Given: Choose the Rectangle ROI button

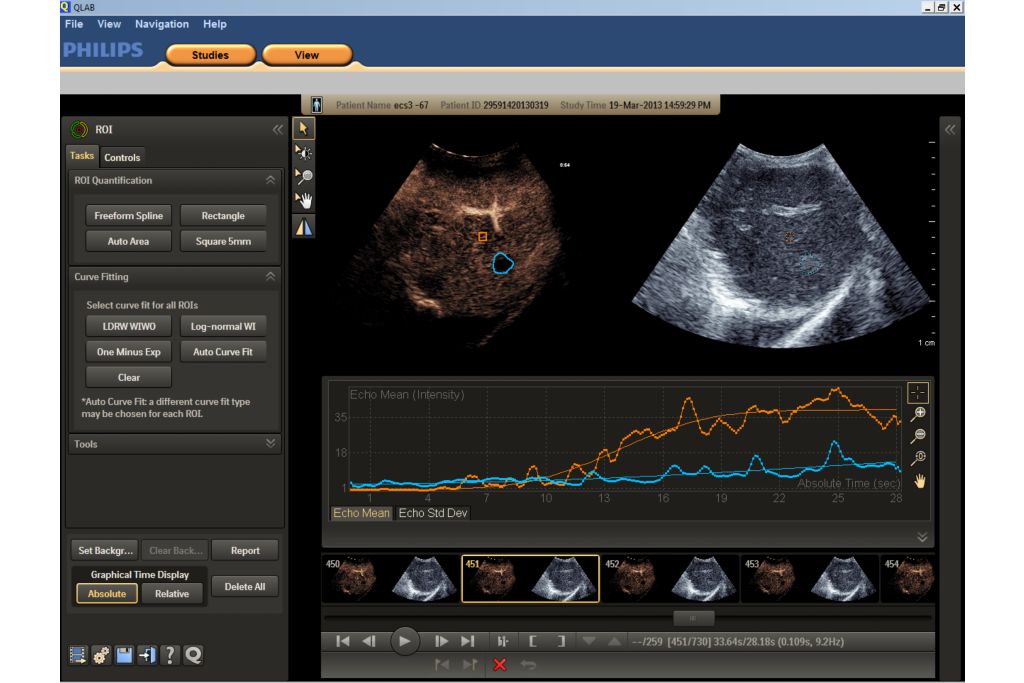Looking at the screenshot, I should (223, 215).
